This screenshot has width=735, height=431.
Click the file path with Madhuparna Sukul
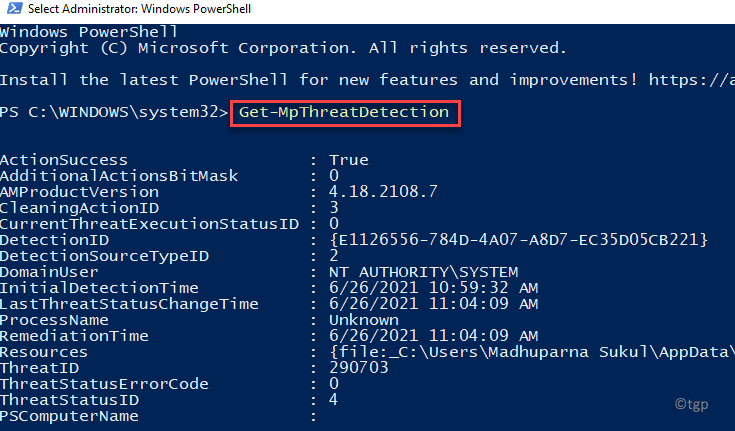(x=532, y=352)
